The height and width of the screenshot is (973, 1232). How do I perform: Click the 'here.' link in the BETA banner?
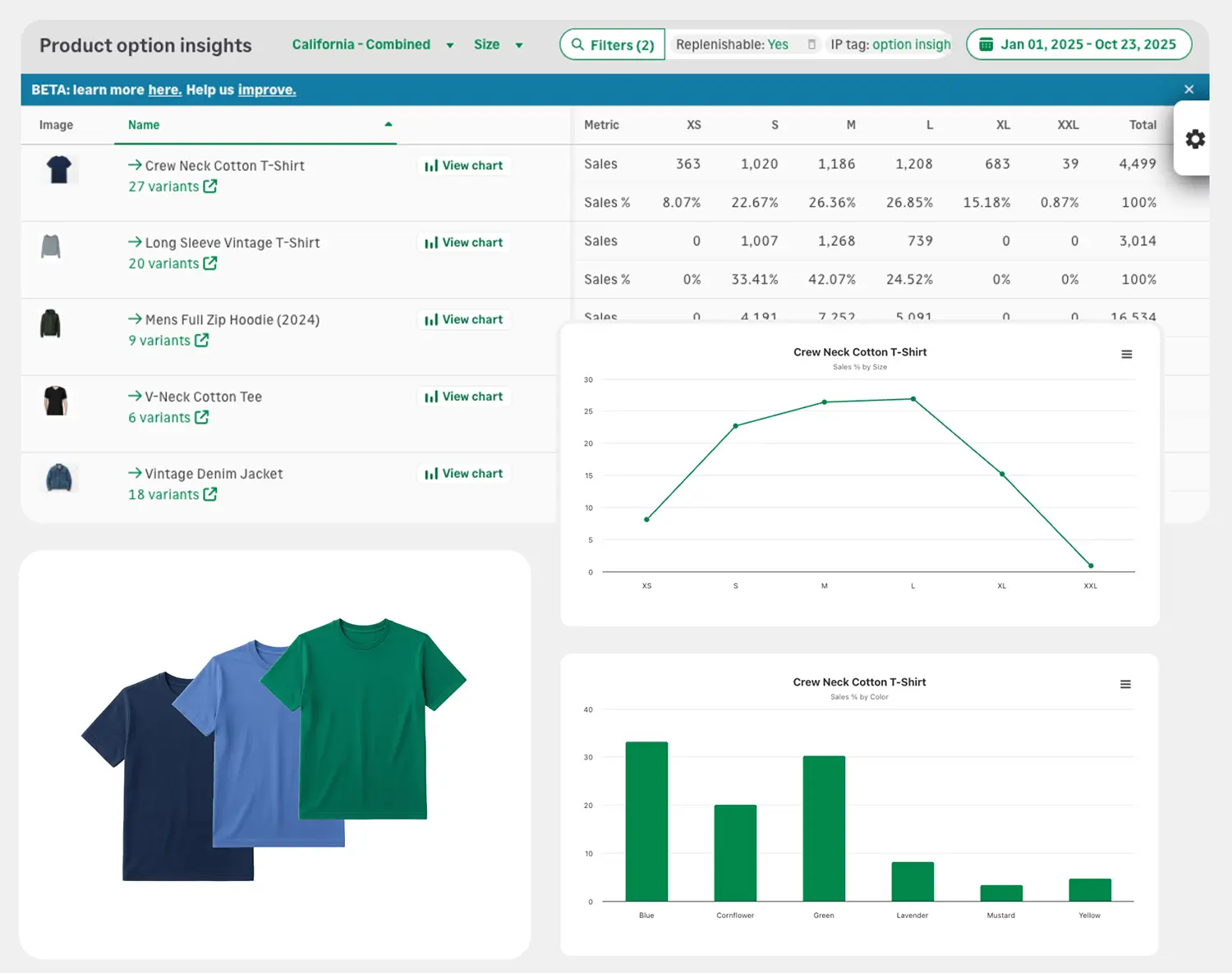[164, 89]
